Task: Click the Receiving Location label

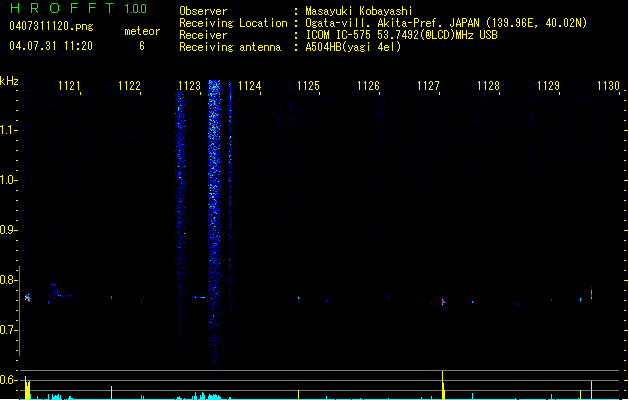Action: (233, 23)
